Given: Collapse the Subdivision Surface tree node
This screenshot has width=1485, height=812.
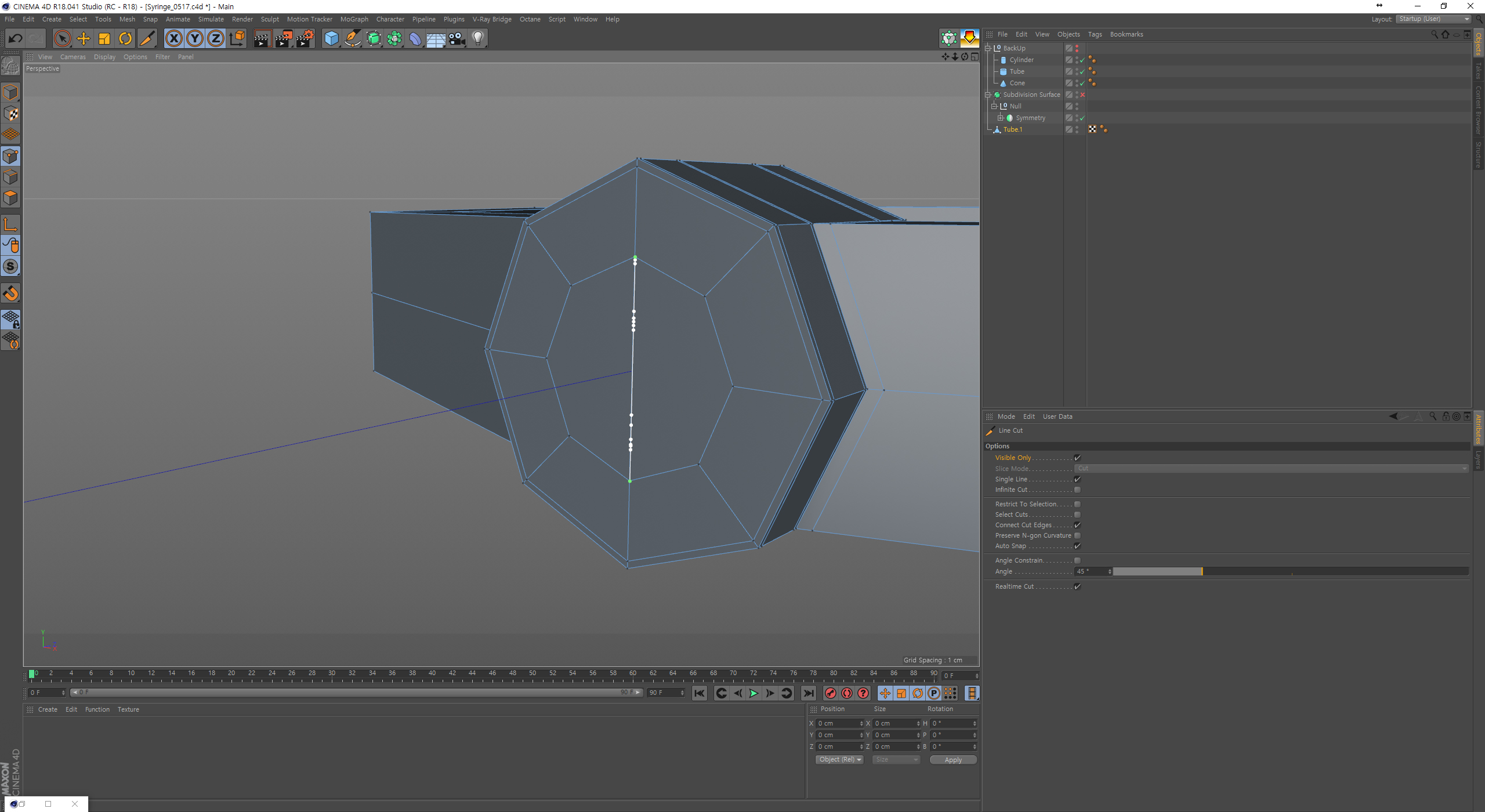Looking at the screenshot, I should pyautogui.click(x=988, y=95).
